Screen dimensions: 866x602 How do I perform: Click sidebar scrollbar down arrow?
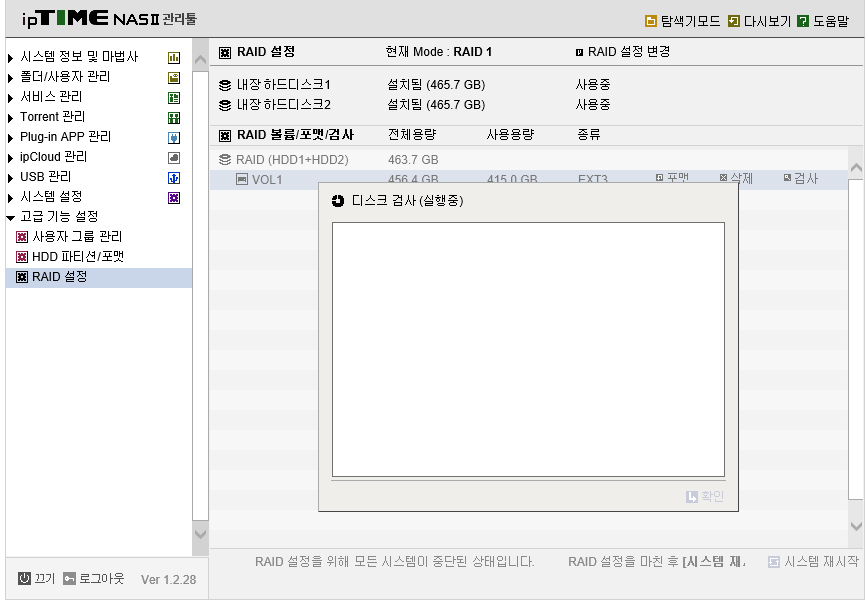[200, 534]
